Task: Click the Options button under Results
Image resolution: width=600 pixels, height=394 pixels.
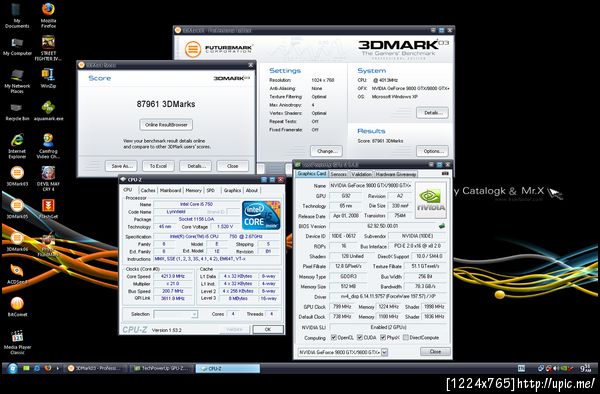Action: 432,151
